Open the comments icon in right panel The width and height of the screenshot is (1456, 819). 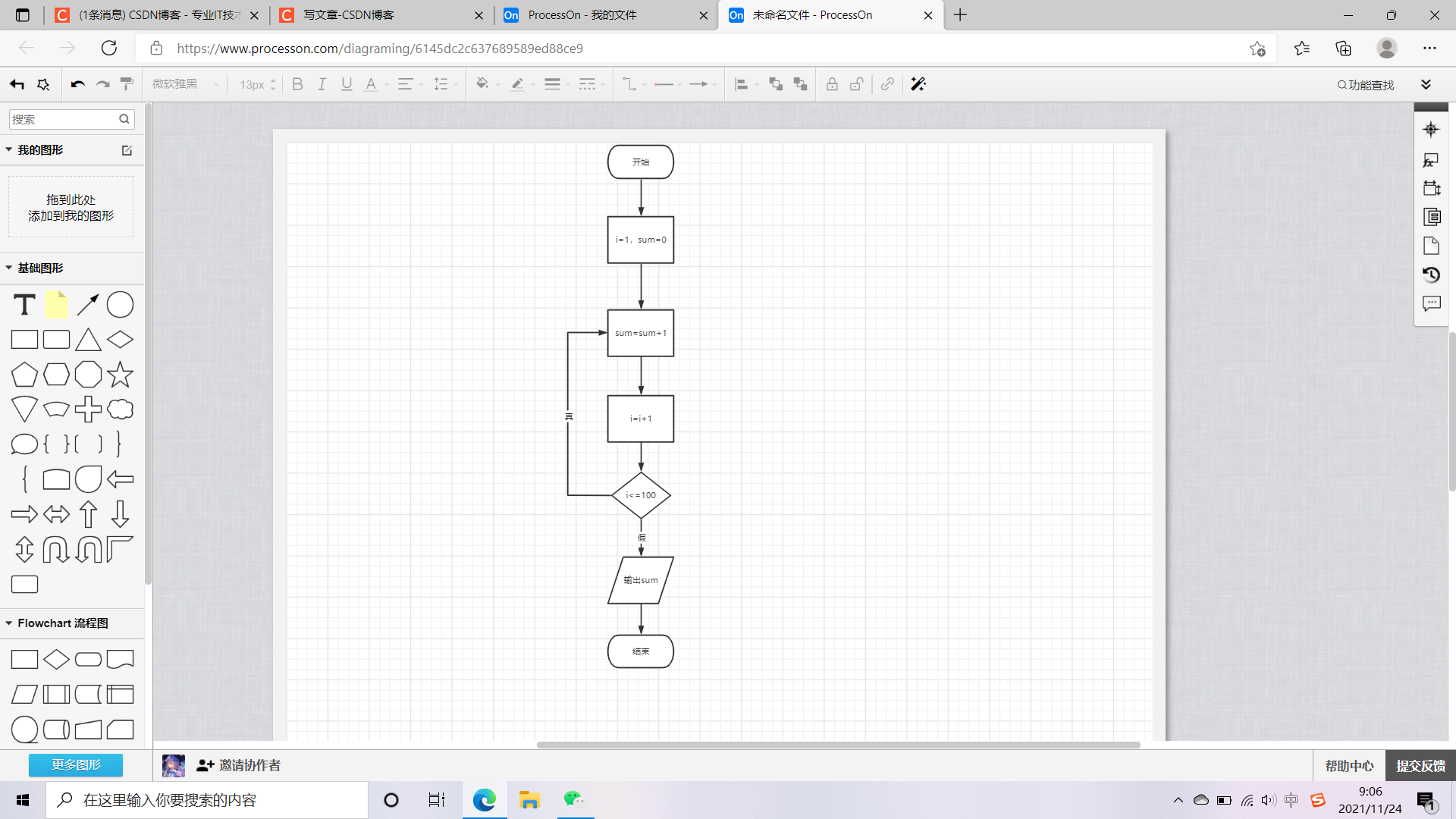point(1431,303)
